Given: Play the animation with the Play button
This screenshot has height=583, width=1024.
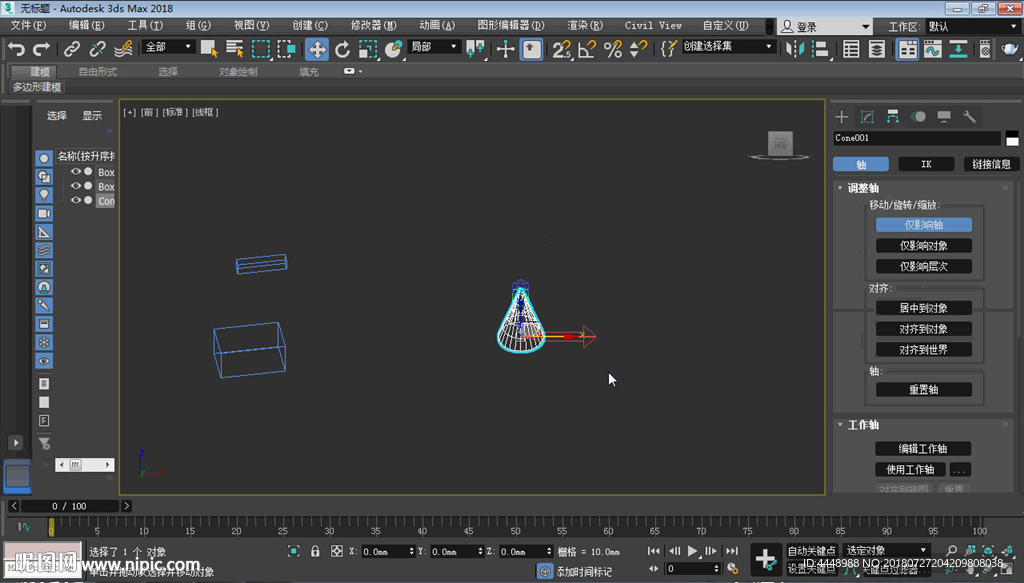Looking at the screenshot, I should click(692, 551).
